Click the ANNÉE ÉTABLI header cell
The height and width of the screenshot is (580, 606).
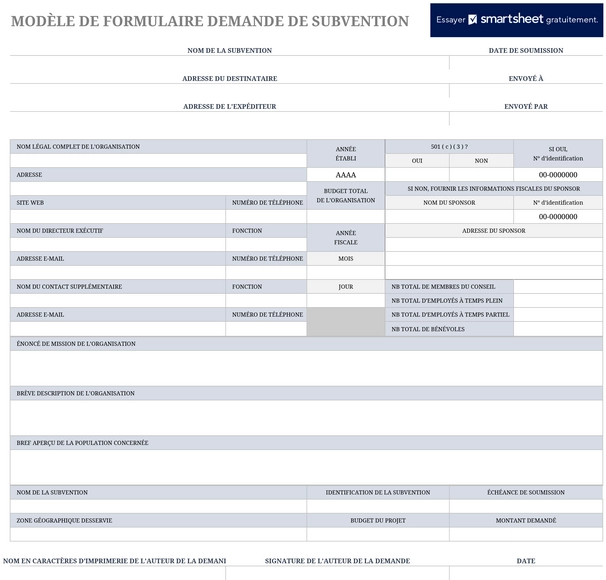[x=346, y=153]
